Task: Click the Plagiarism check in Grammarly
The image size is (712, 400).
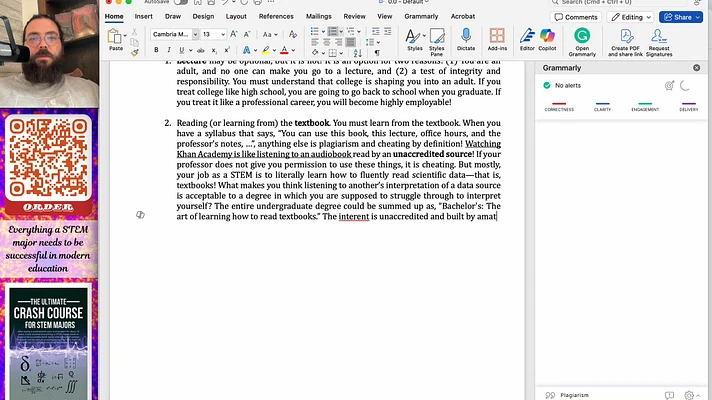Action: pos(567,395)
